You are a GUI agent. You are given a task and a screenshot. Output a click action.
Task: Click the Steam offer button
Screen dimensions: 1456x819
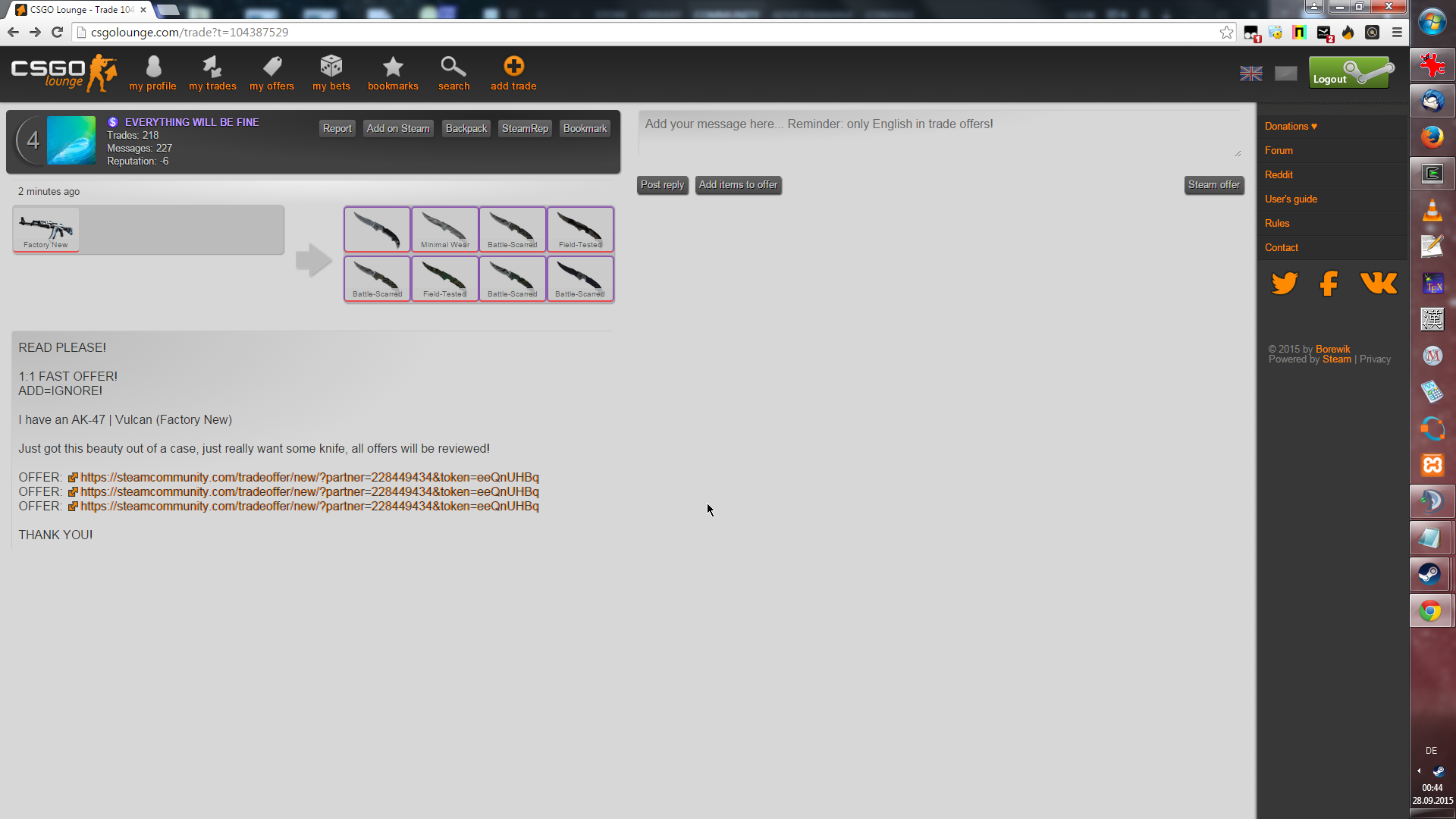[1213, 185]
